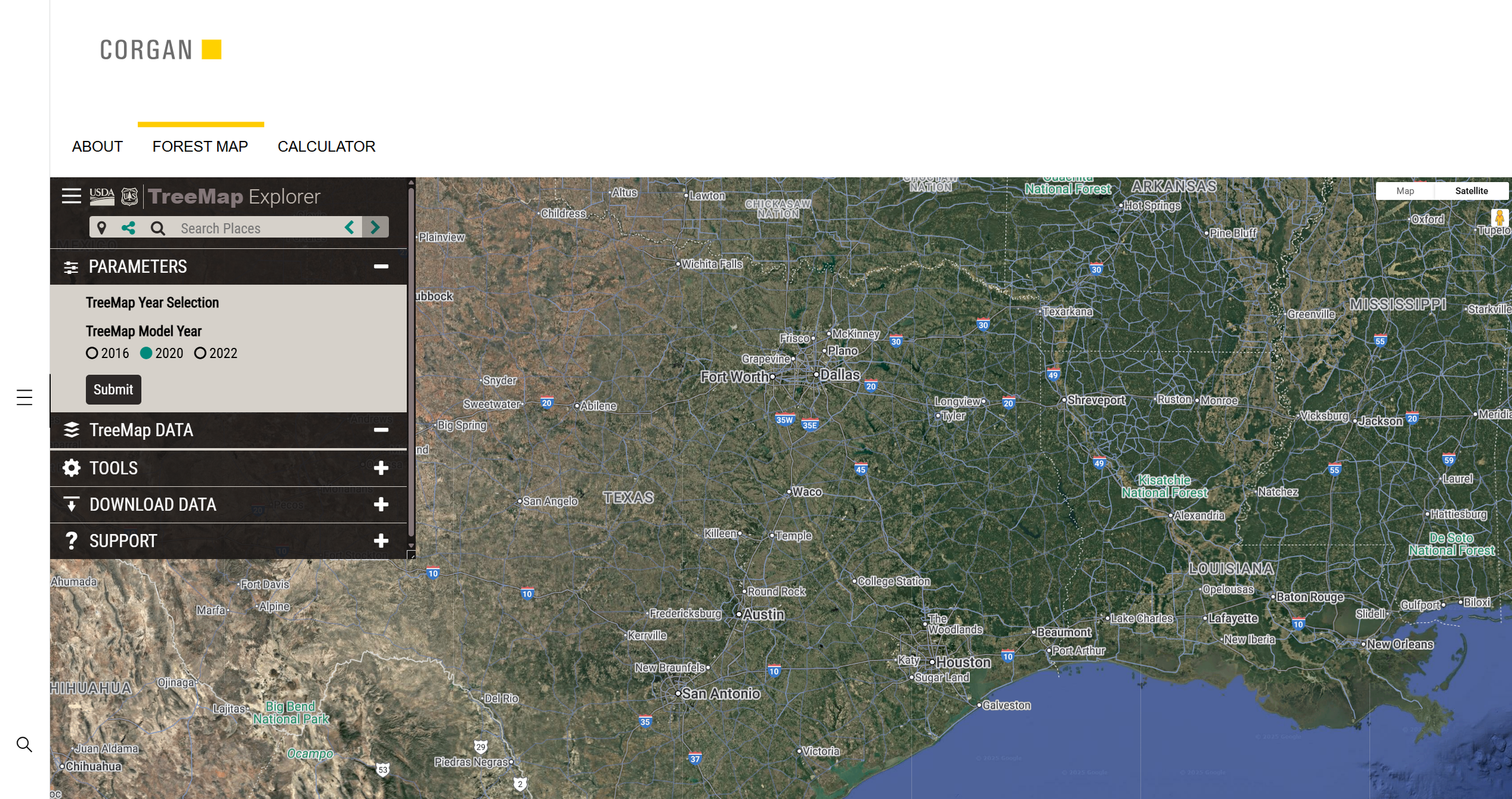Open TreeMap Explorer hamburger menu
The width and height of the screenshot is (1512, 799).
pos(71,196)
